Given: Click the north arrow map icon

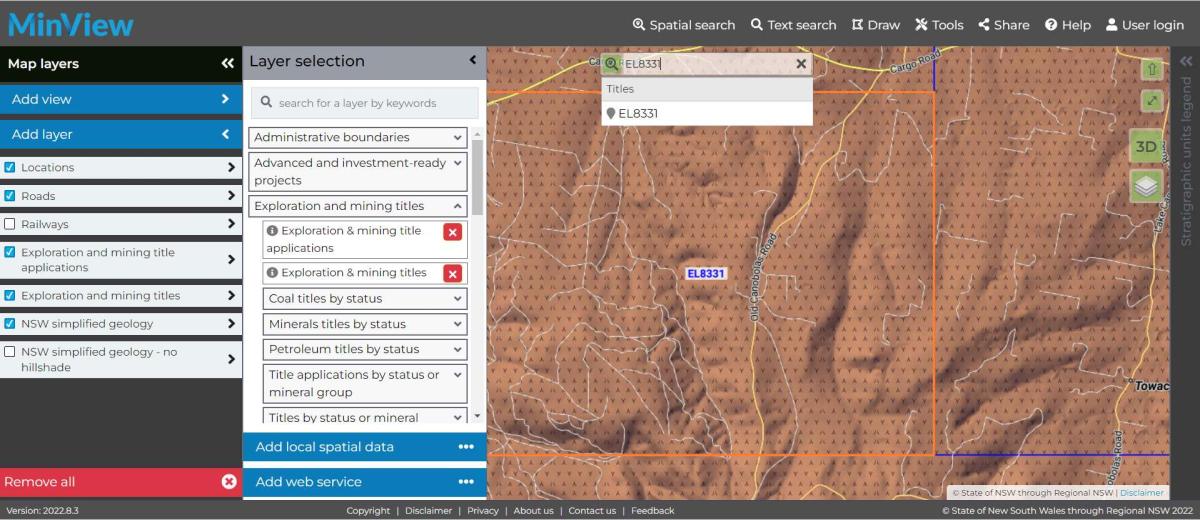Looking at the screenshot, I should coord(1152,70).
